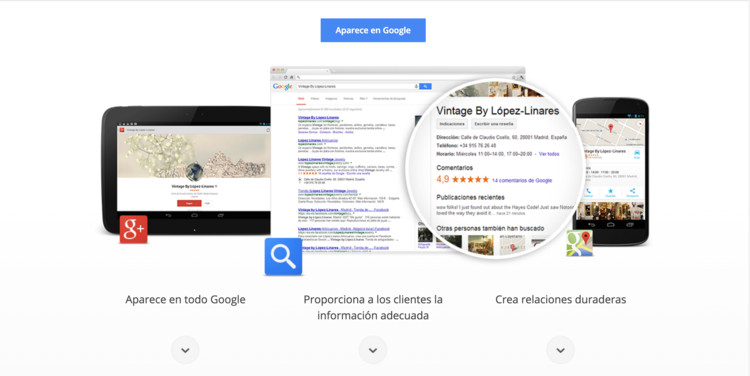Open the Google Maps pin icon
The image size is (750, 376).
(579, 243)
